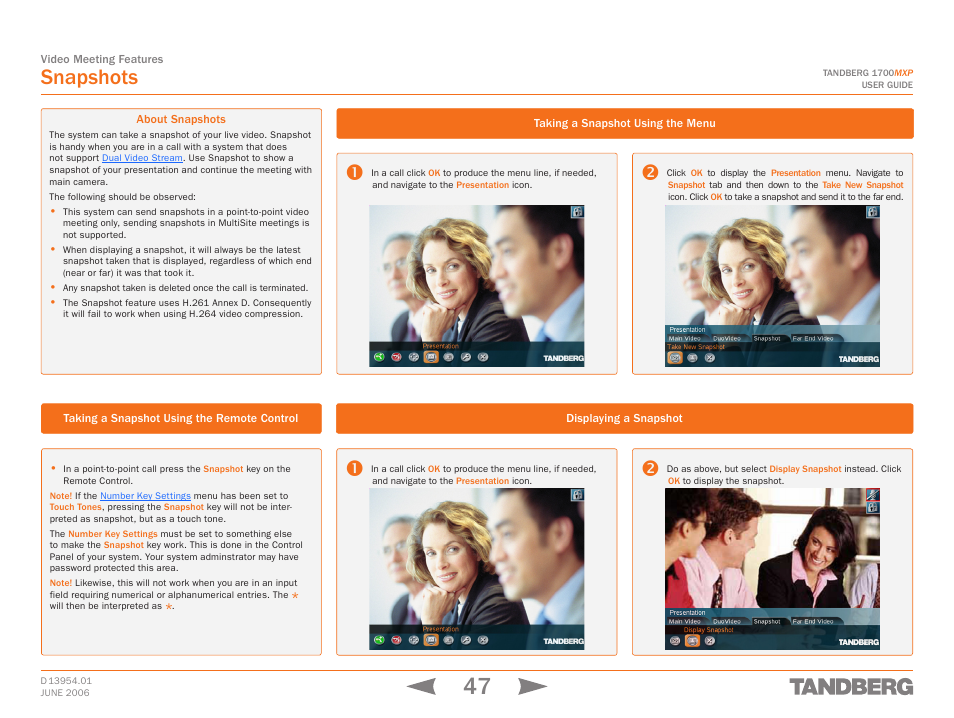Click the Touch Tones orange text
The height and width of the screenshot is (718, 954).
point(76,507)
